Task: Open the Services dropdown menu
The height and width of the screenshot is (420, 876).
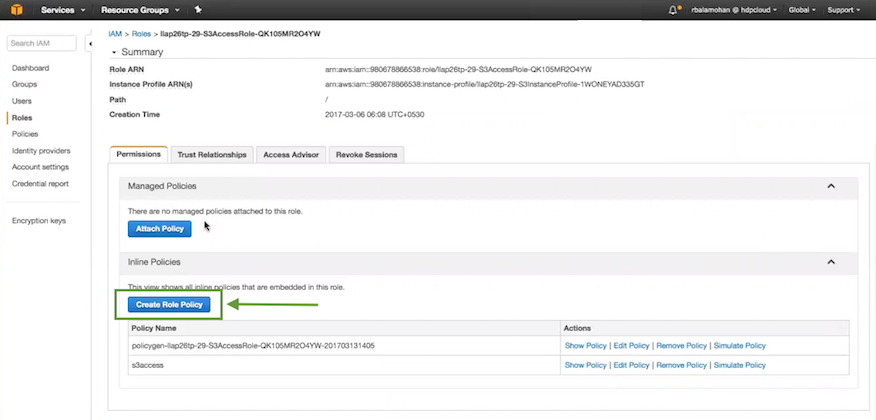Action: pos(62,10)
